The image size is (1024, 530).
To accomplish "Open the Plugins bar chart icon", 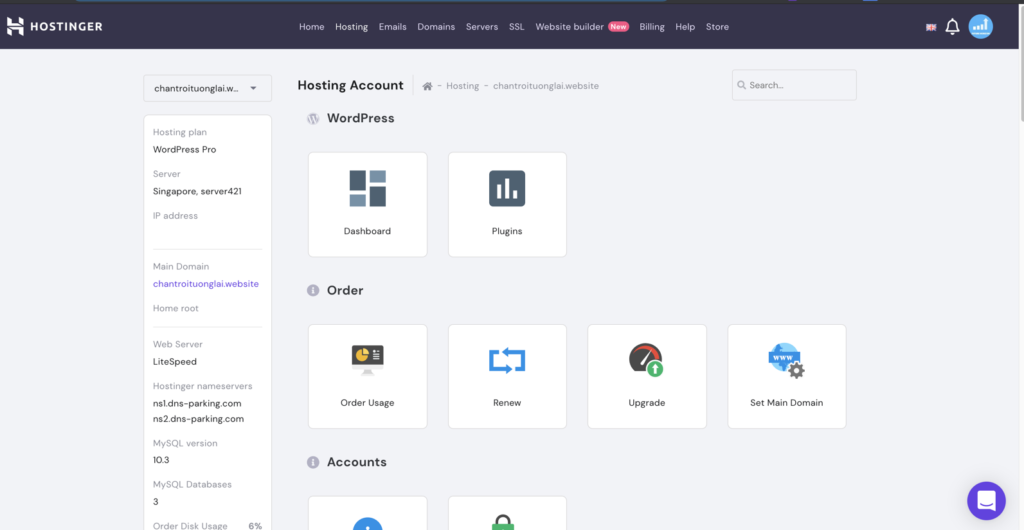I will coord(507,189).
